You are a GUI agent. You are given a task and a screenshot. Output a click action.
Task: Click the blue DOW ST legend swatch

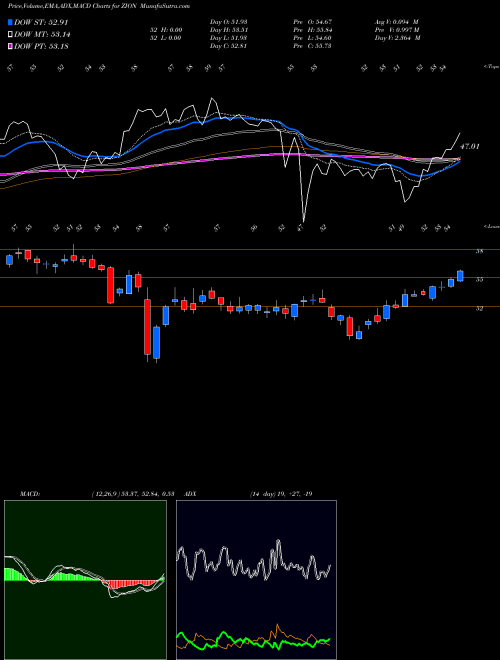pos(11,22)
